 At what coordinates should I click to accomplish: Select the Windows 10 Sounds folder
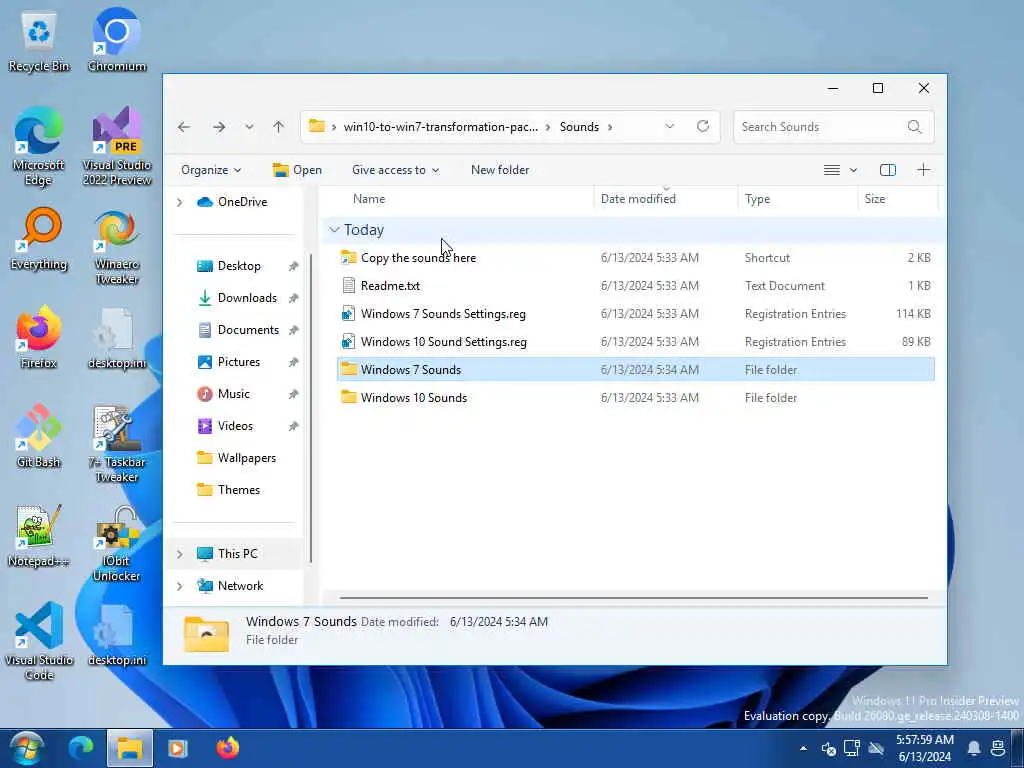(635, 398)
